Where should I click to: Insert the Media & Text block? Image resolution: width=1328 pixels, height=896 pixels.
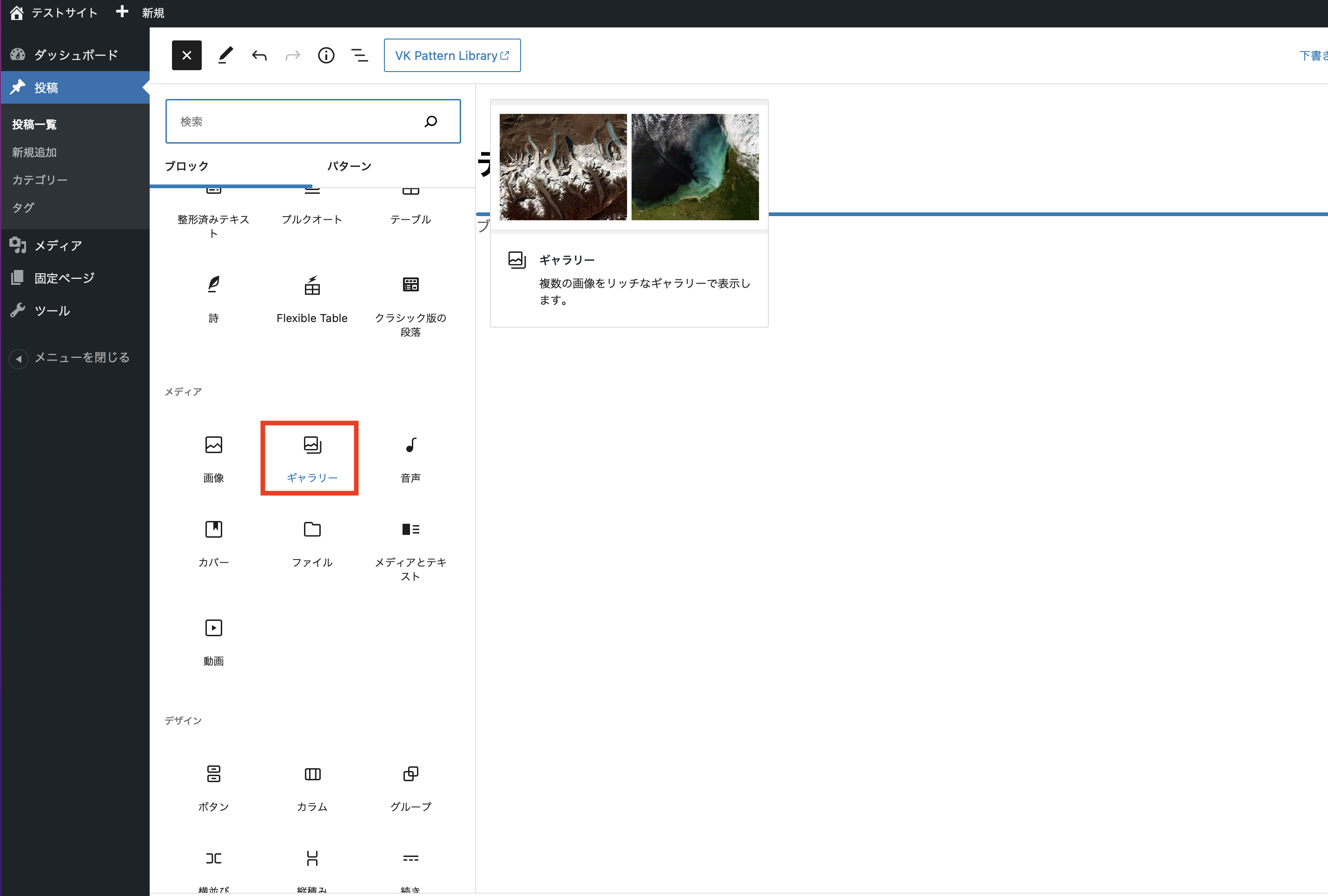pyautogui.click(x=410, y=548)
